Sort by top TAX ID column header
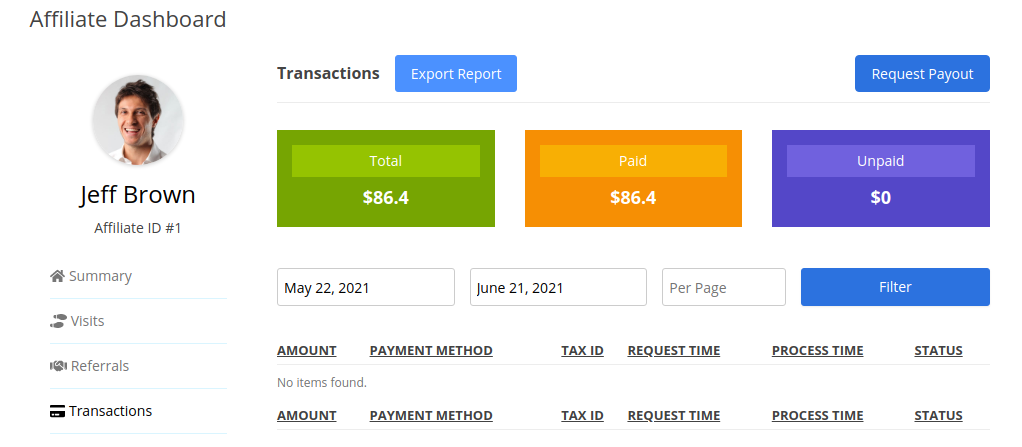Screen dimensions: 1022x447 pyautogui.click(x=582, y=351)
